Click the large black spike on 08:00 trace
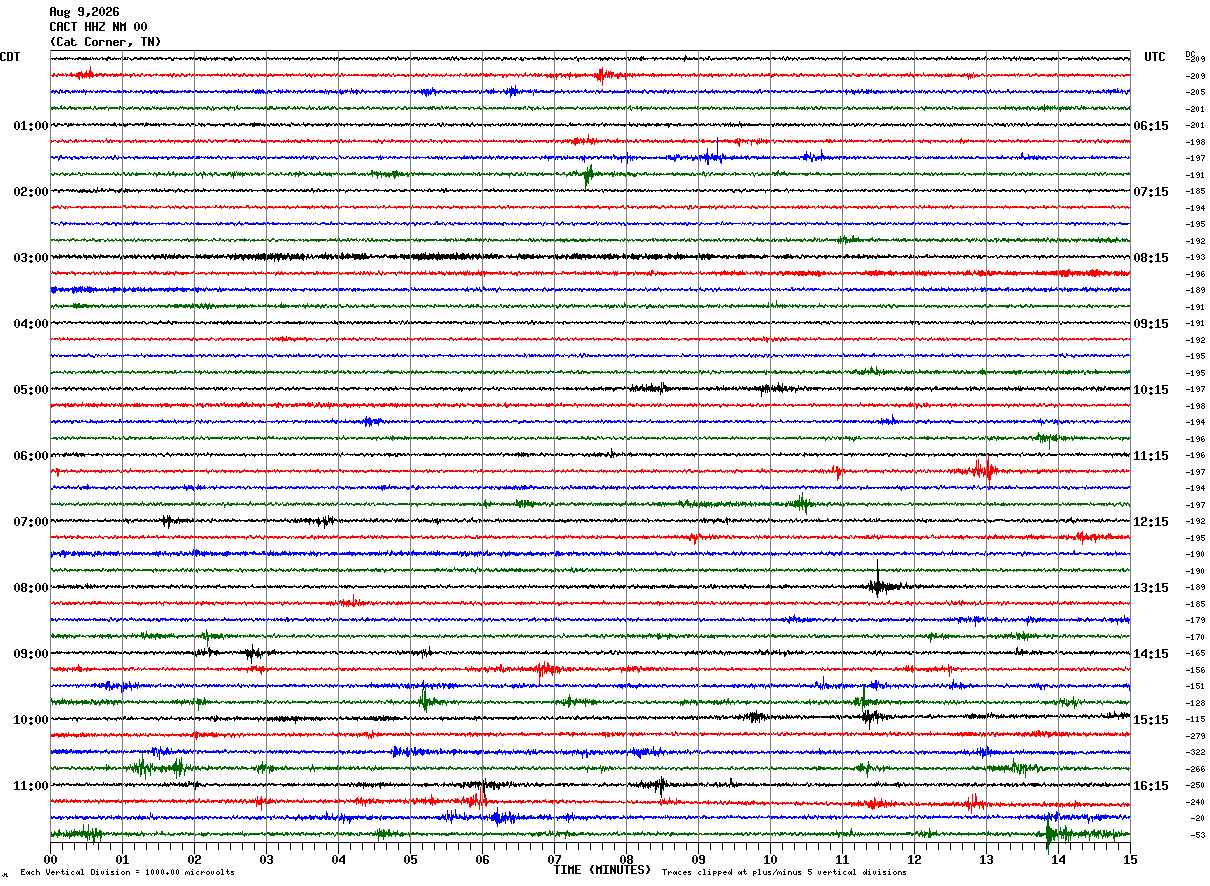 click(878, 580)
